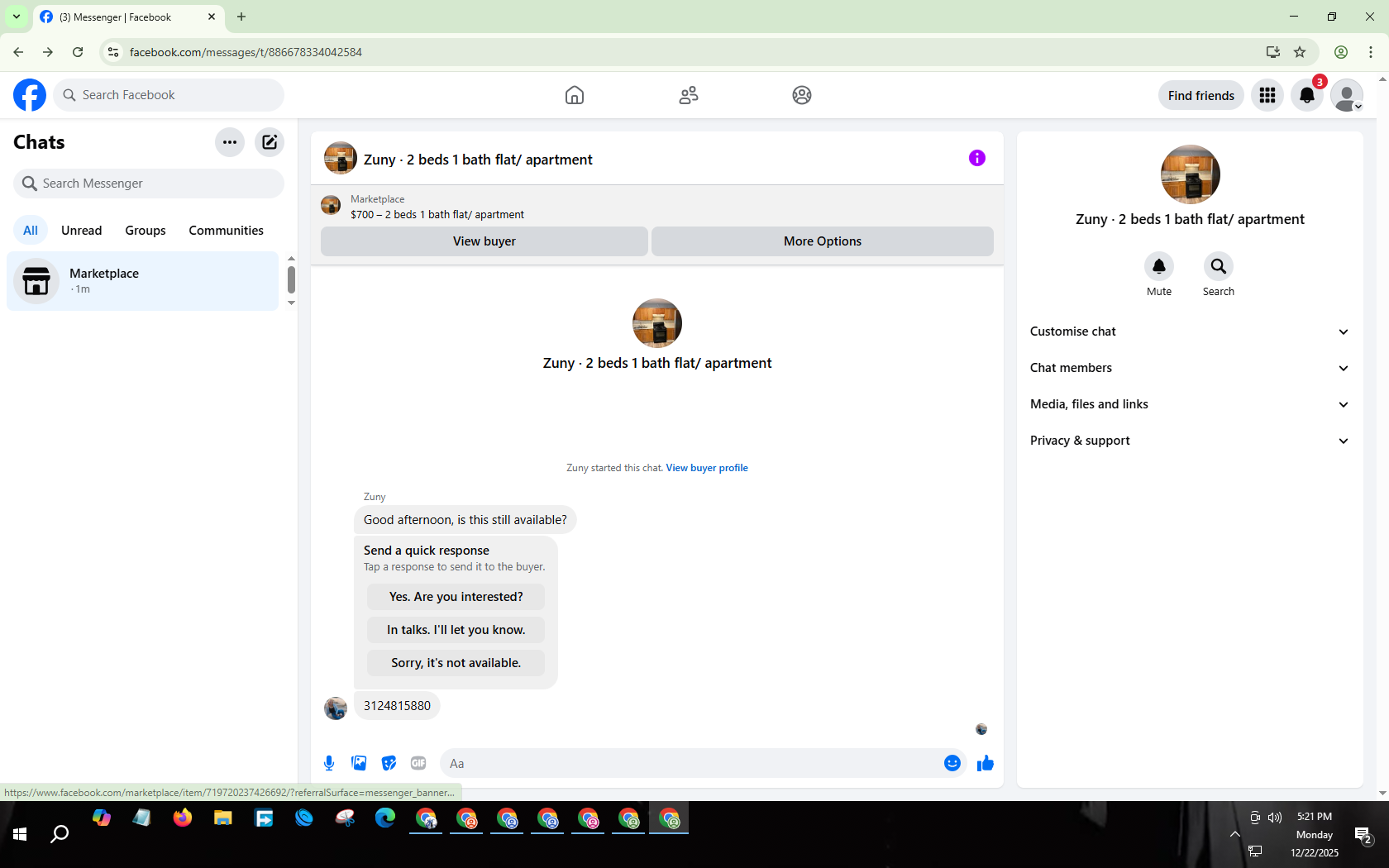Switch to the Messenger | Facebook browser tab
Viewport: 1389px width, 868px height.
tap(129, 17)
